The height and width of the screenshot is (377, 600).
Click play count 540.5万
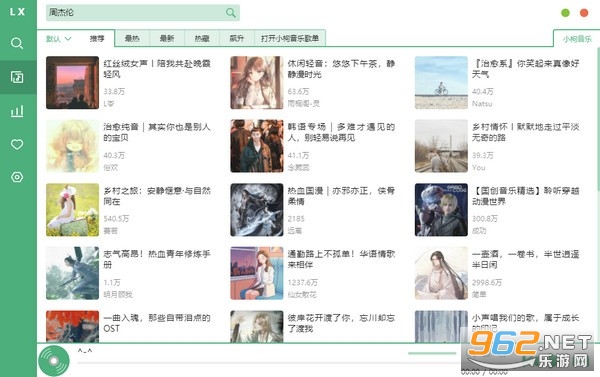pos(116,219)
